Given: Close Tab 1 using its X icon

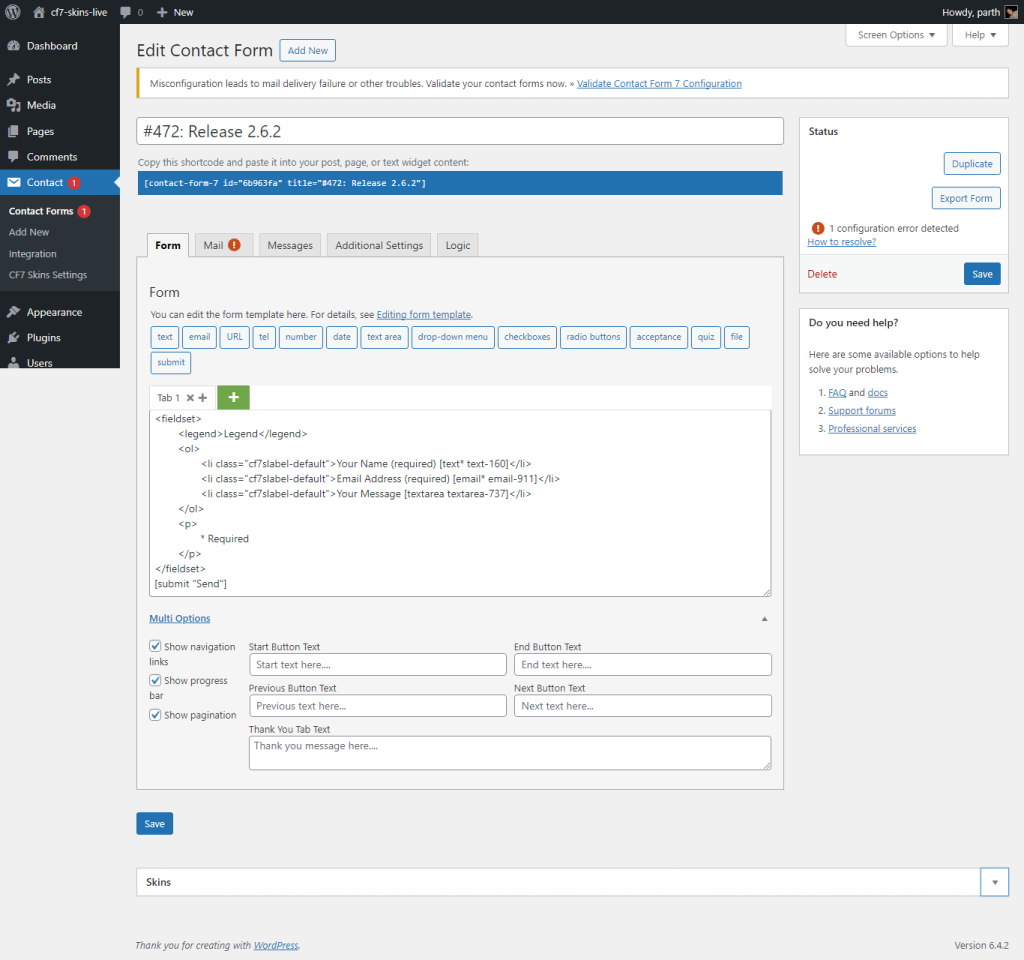Looking at the screenshot, I should (x=190, y=398).
